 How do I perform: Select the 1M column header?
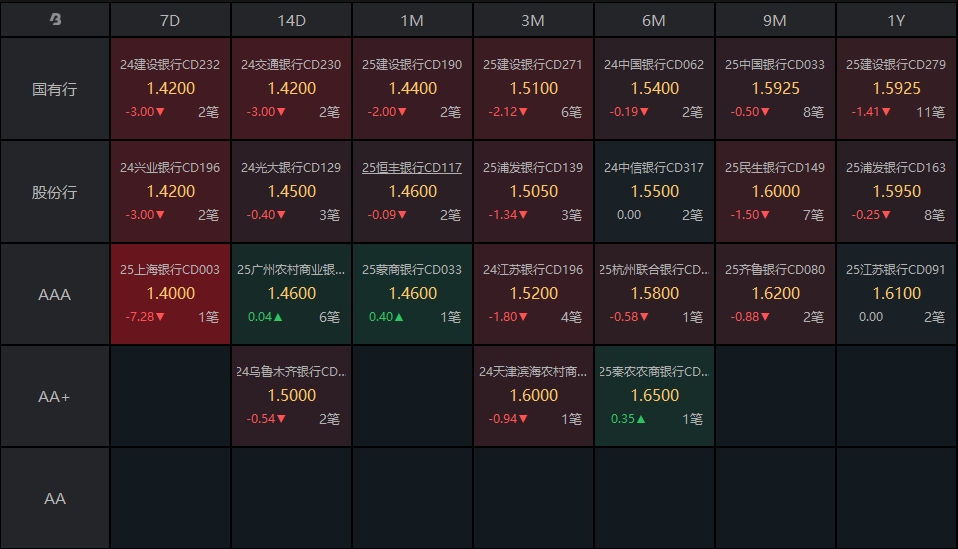click(x=412, y=20)
